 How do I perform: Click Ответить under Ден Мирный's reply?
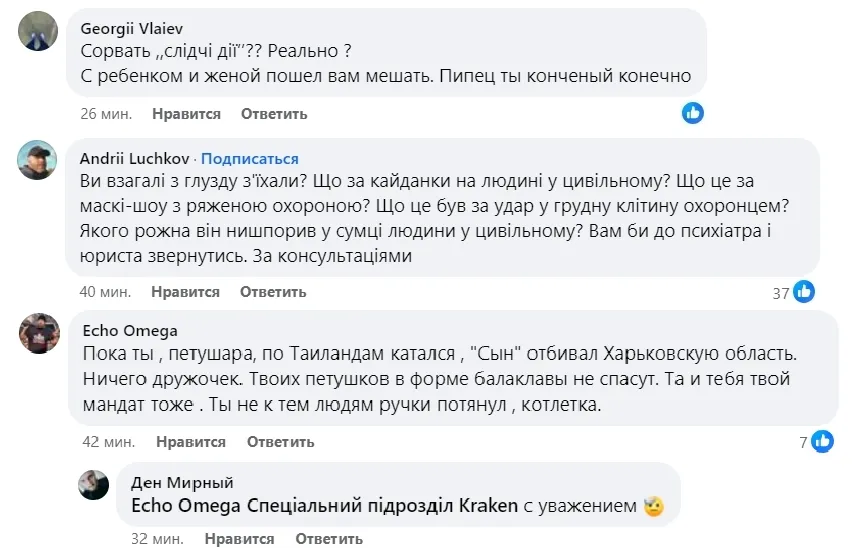tap(328, 539)
